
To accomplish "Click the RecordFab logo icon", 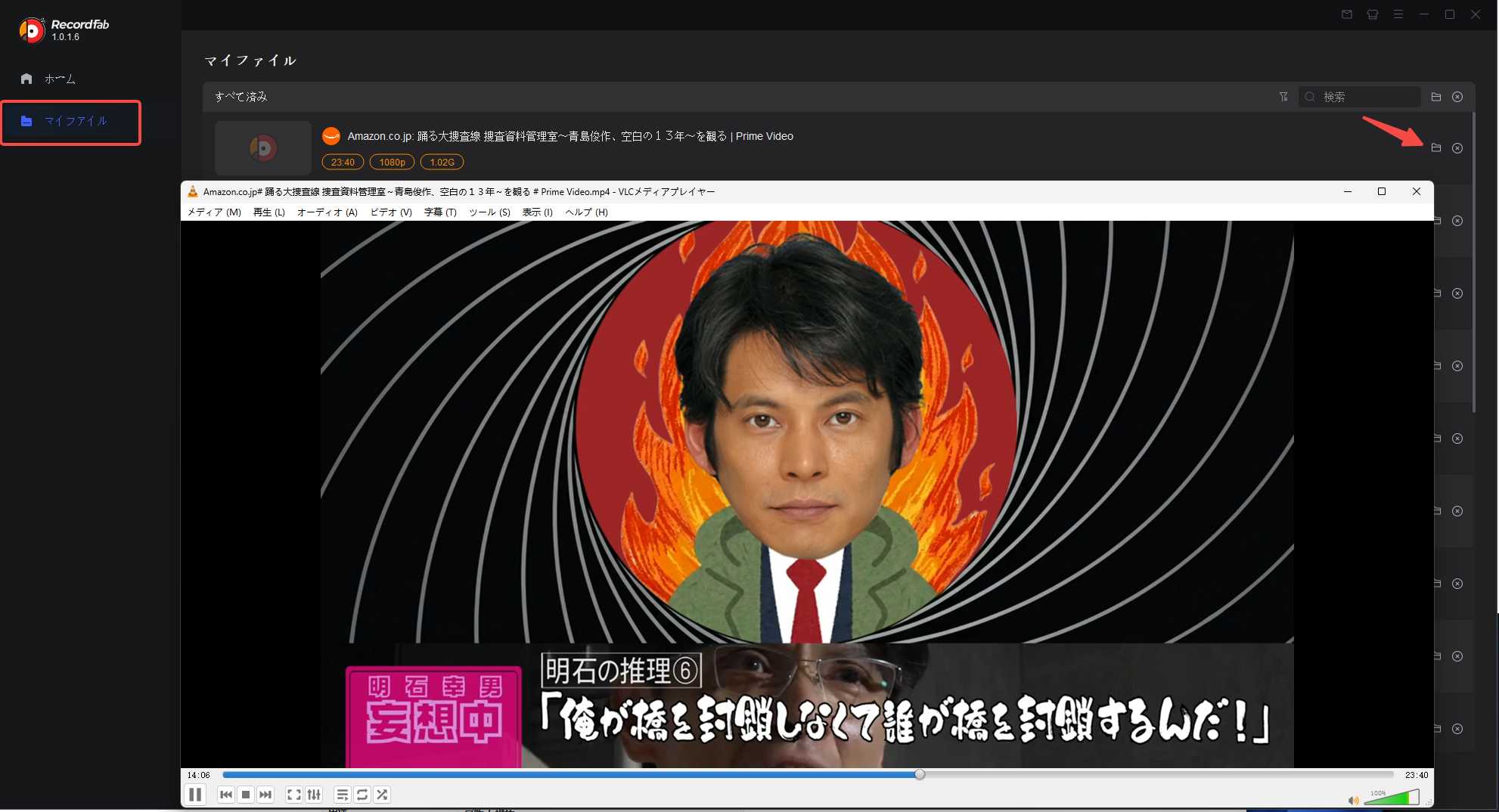I will [31, 30].
